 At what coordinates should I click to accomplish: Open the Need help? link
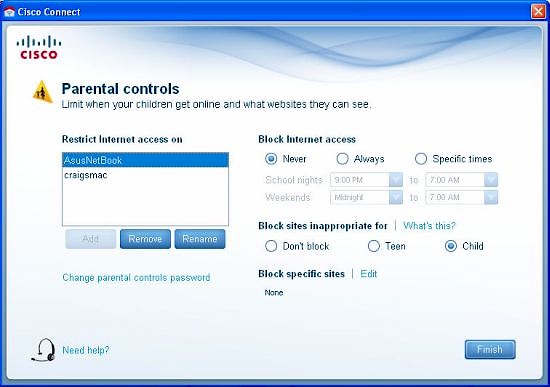86,350
